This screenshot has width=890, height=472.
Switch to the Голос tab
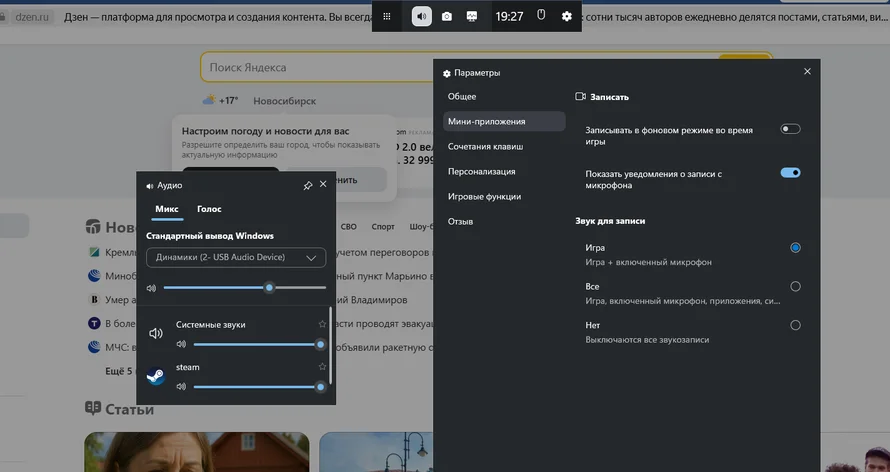[x=209, y=209]
